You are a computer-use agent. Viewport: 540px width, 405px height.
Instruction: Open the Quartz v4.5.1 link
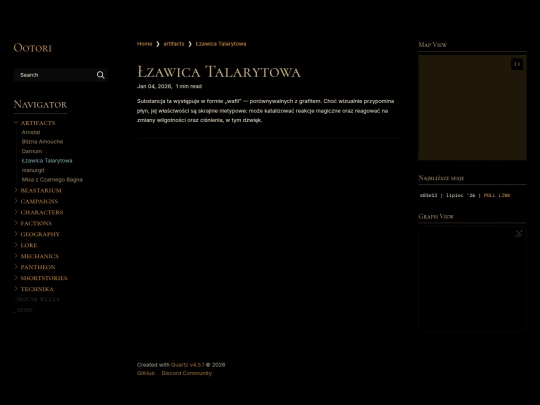(188, 365)
